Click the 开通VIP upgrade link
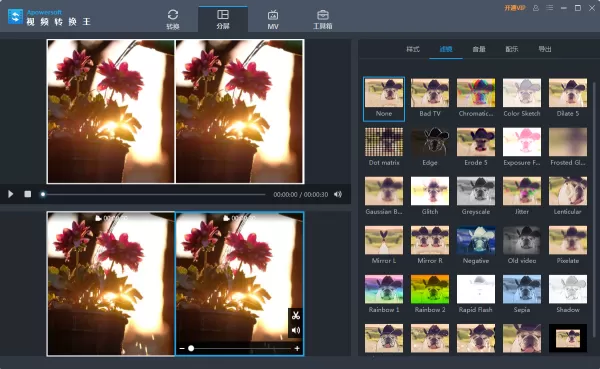Screen dimensions: 600x369 click(x=515, y=8)
